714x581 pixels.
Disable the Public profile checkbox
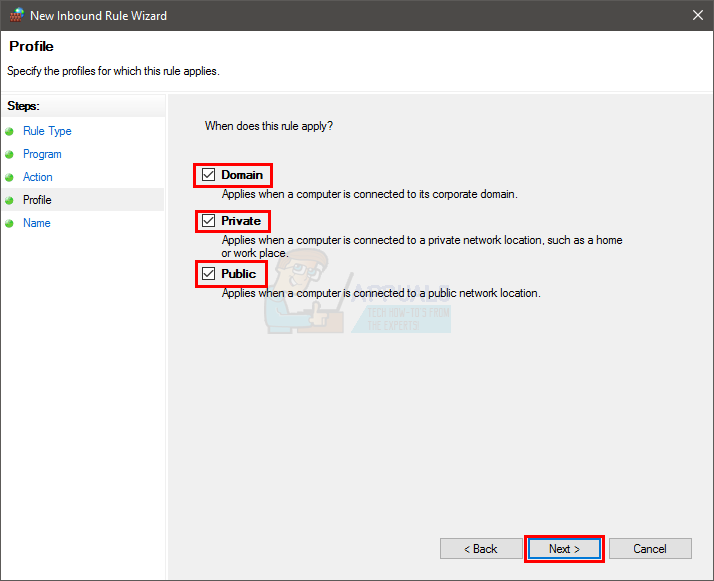click(x=209, y=274)
